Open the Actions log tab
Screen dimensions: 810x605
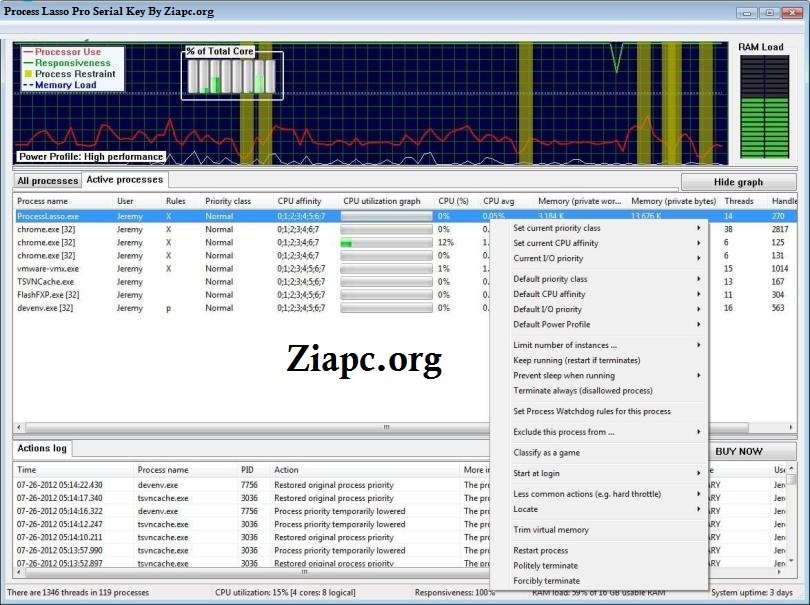(x=41, y=449)
